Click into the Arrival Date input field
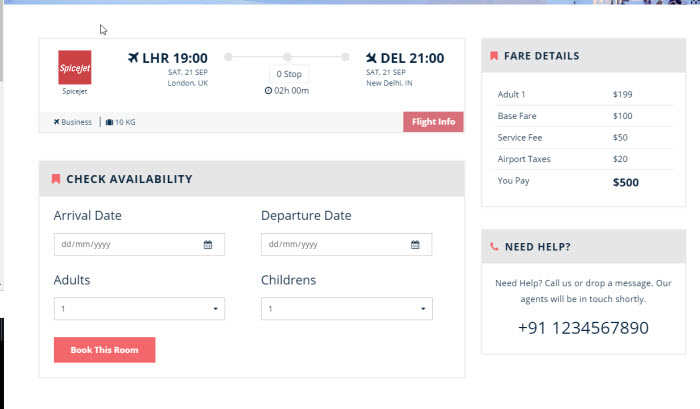This screenshot has width=700, height=409. coord(125,244)
